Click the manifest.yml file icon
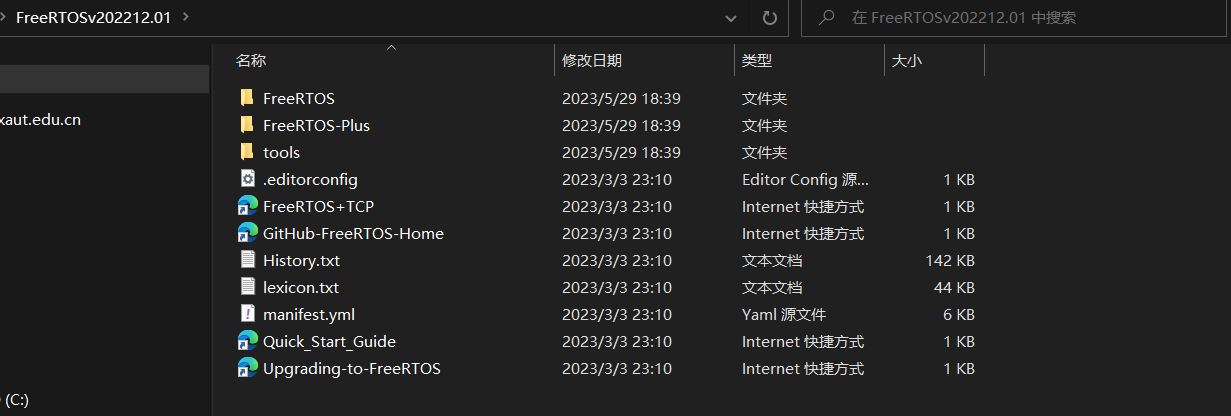Screen dimensions: 1231x416 pos(248,314)
